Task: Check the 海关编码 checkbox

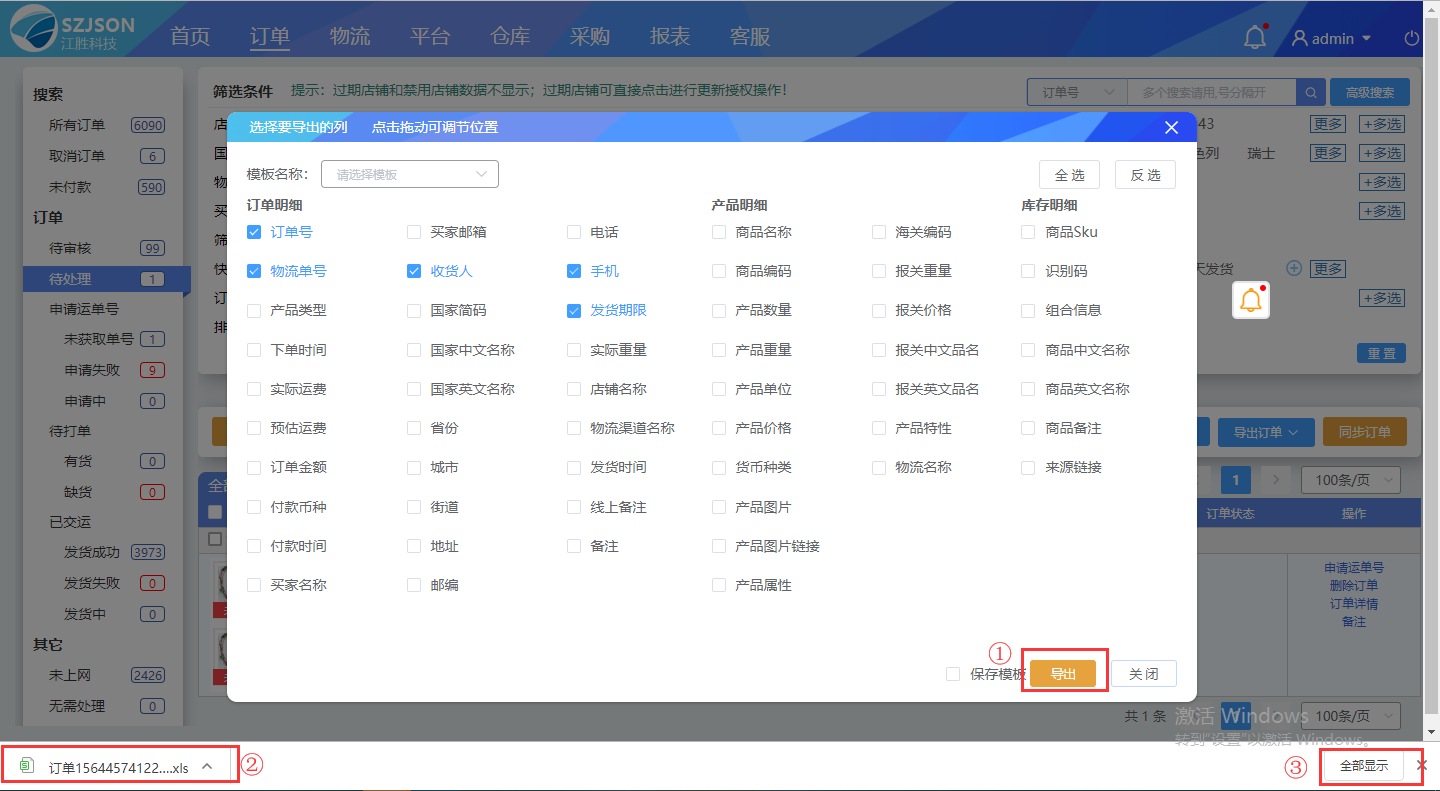Action: click(x=879, y=232)
